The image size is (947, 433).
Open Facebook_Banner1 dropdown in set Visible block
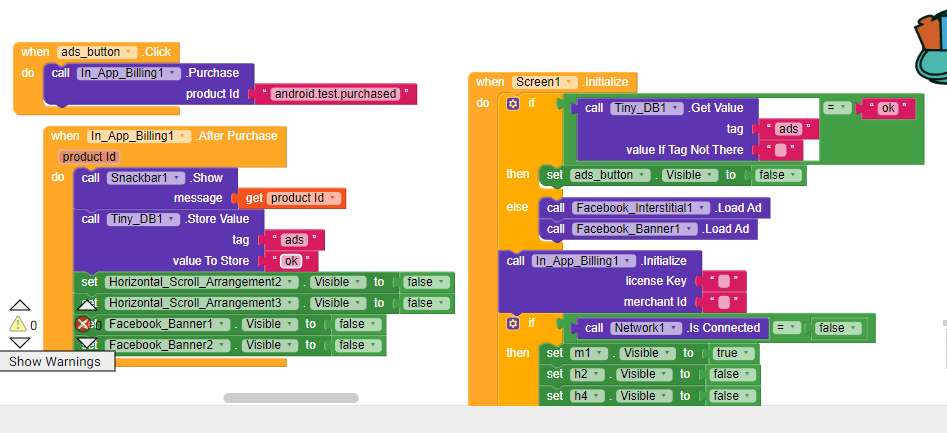click(x=167, y=324)
